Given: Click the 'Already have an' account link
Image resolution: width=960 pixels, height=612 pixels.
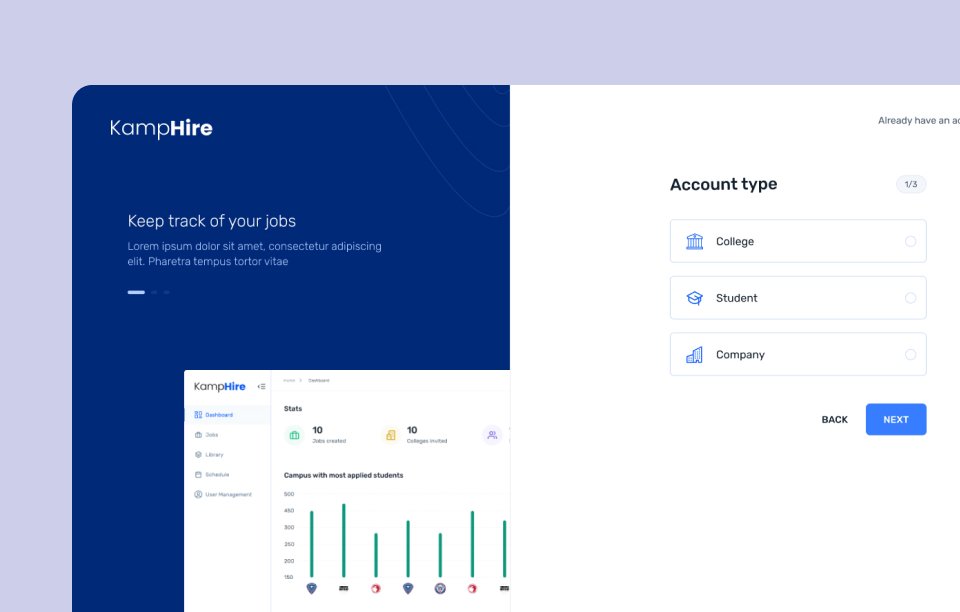Looking at the screenshot, I should point(918,121).
